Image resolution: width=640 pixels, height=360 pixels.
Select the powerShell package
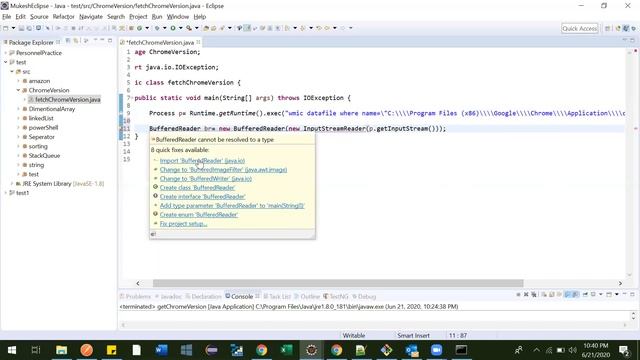pyautogui.click(x=43, y=128)
